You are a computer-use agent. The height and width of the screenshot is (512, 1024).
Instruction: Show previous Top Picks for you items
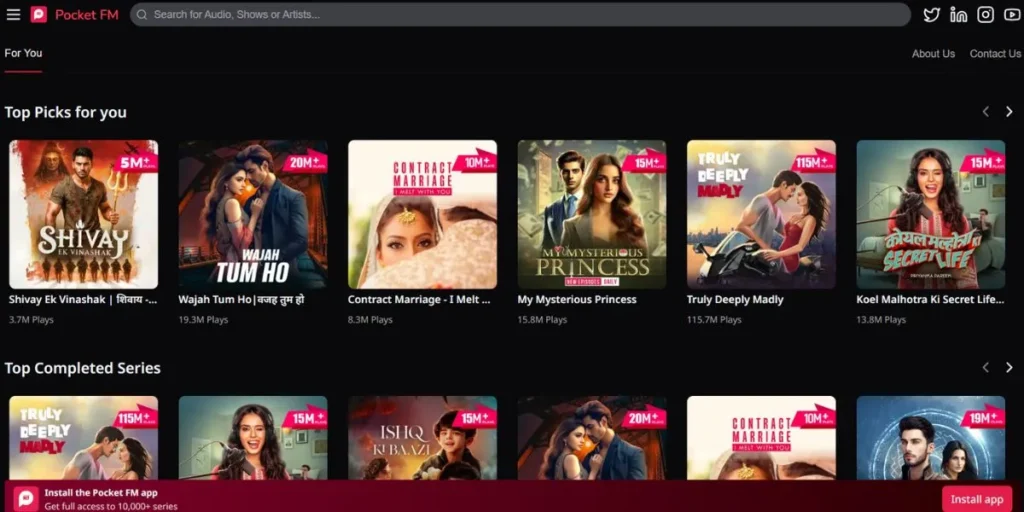(x=985, y=112)
